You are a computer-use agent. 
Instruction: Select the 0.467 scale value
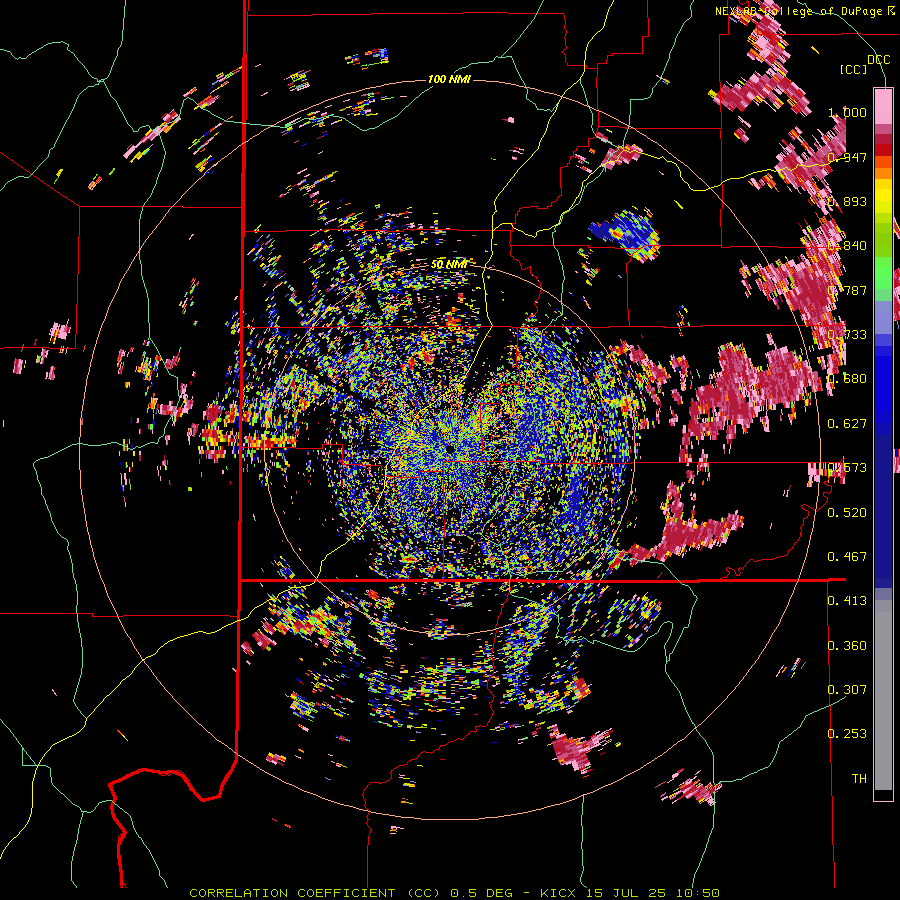[x=847, y=556]
